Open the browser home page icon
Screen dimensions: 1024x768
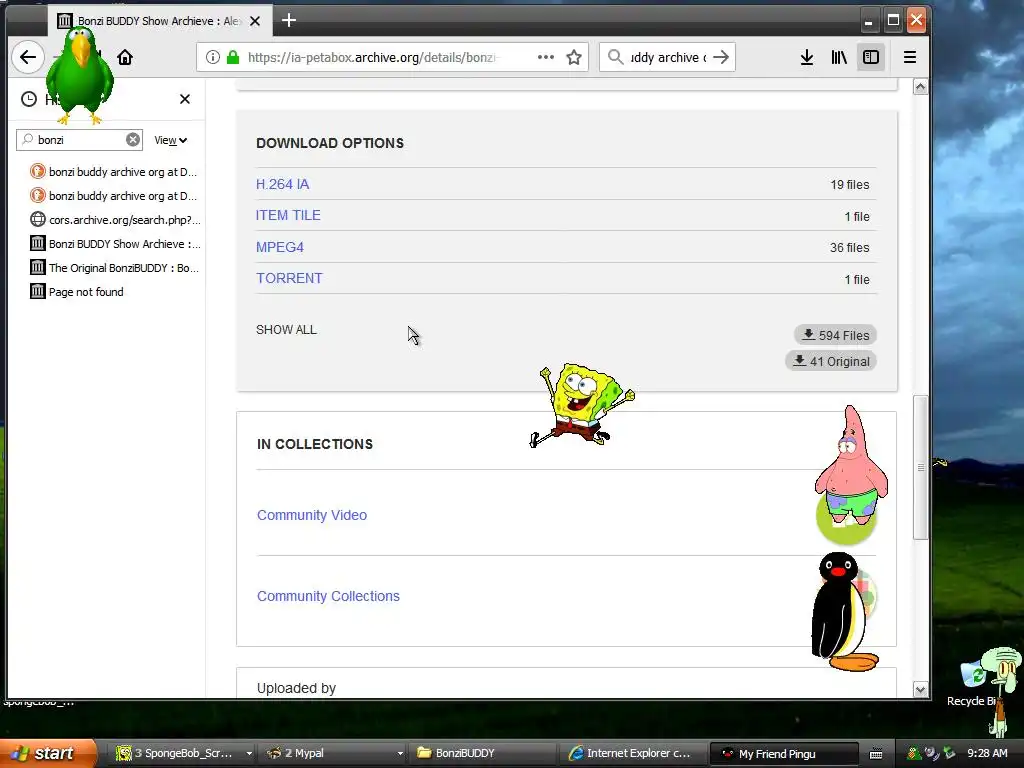pos(125,57)
